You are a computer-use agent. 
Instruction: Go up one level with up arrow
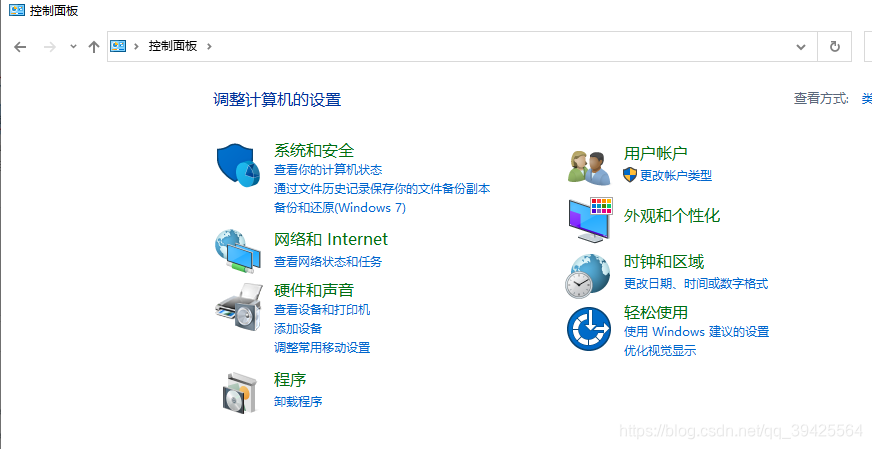tap(93, 47)
